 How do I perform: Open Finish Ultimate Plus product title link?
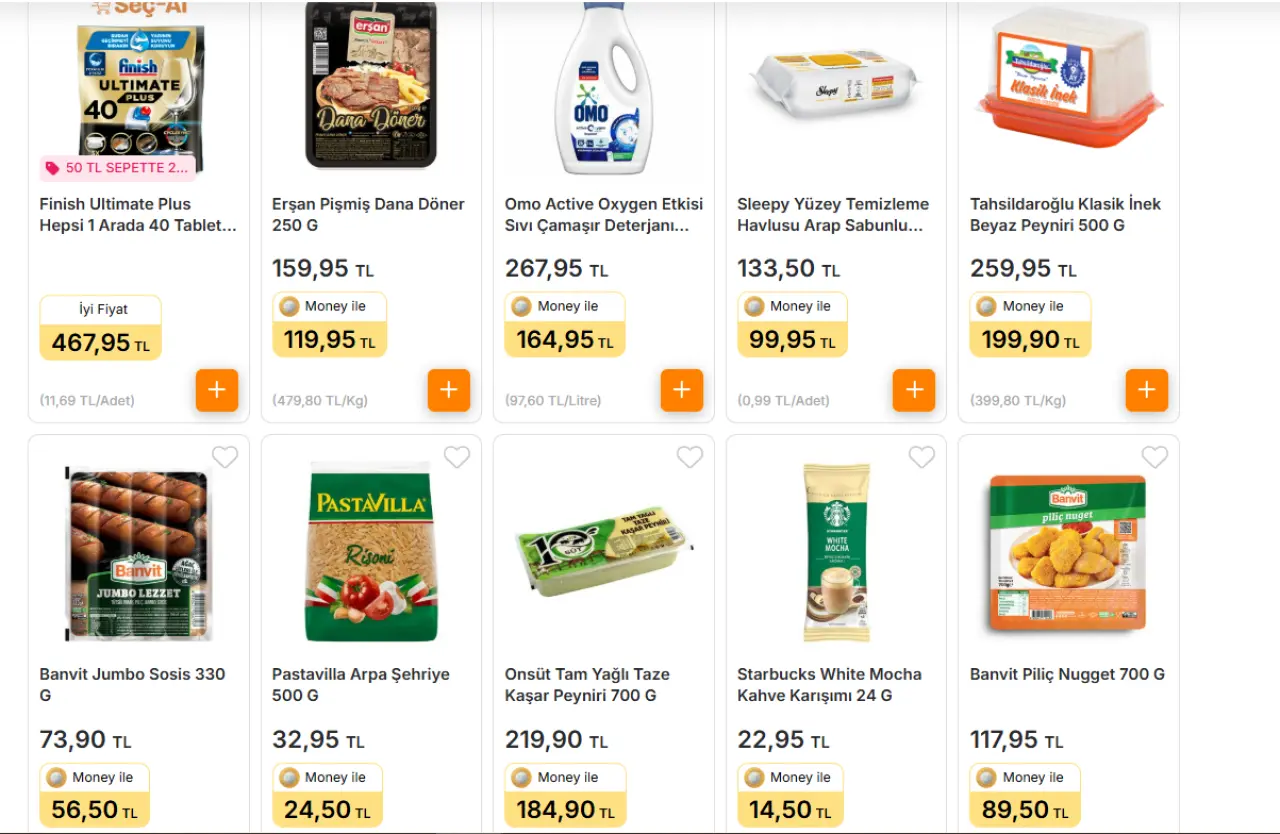[x=138, y=215]
